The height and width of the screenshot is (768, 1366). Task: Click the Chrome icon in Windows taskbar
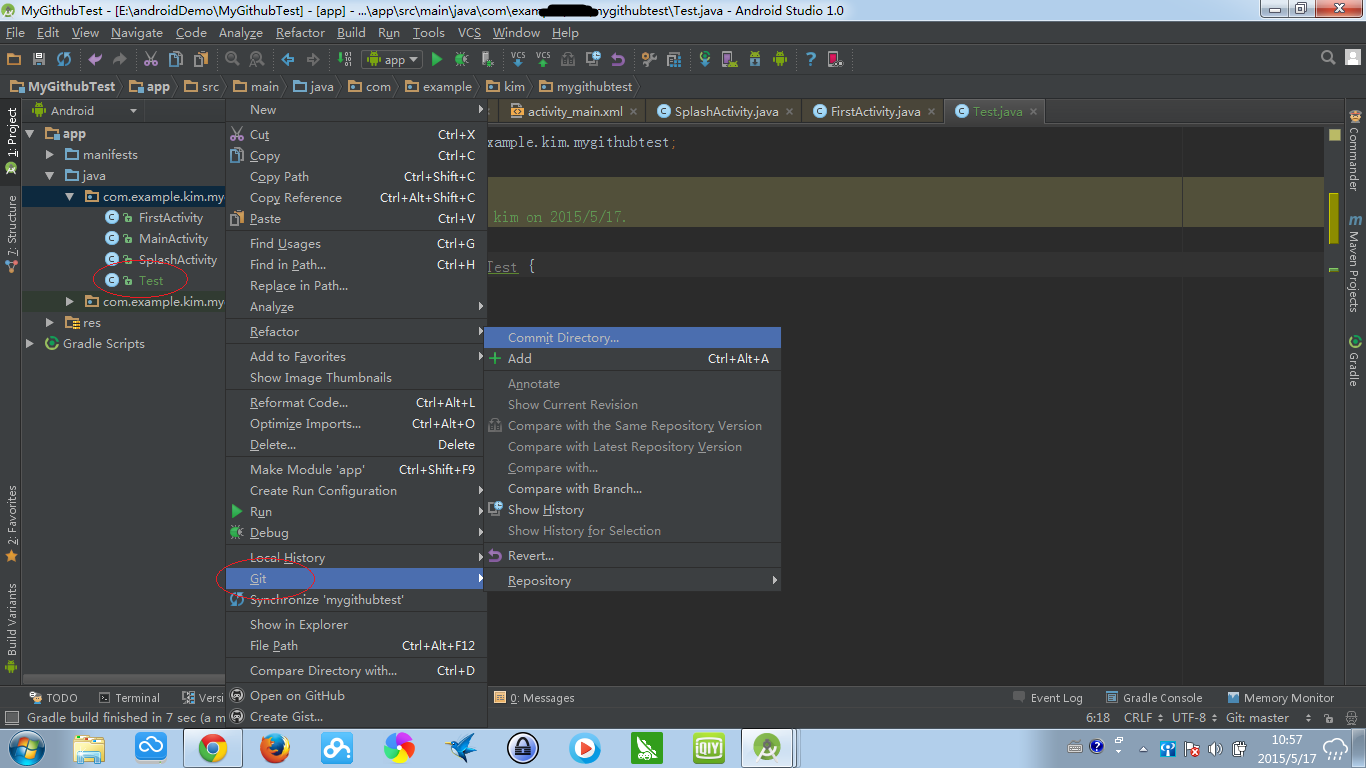pyautogui.click(x=212, y=747)
